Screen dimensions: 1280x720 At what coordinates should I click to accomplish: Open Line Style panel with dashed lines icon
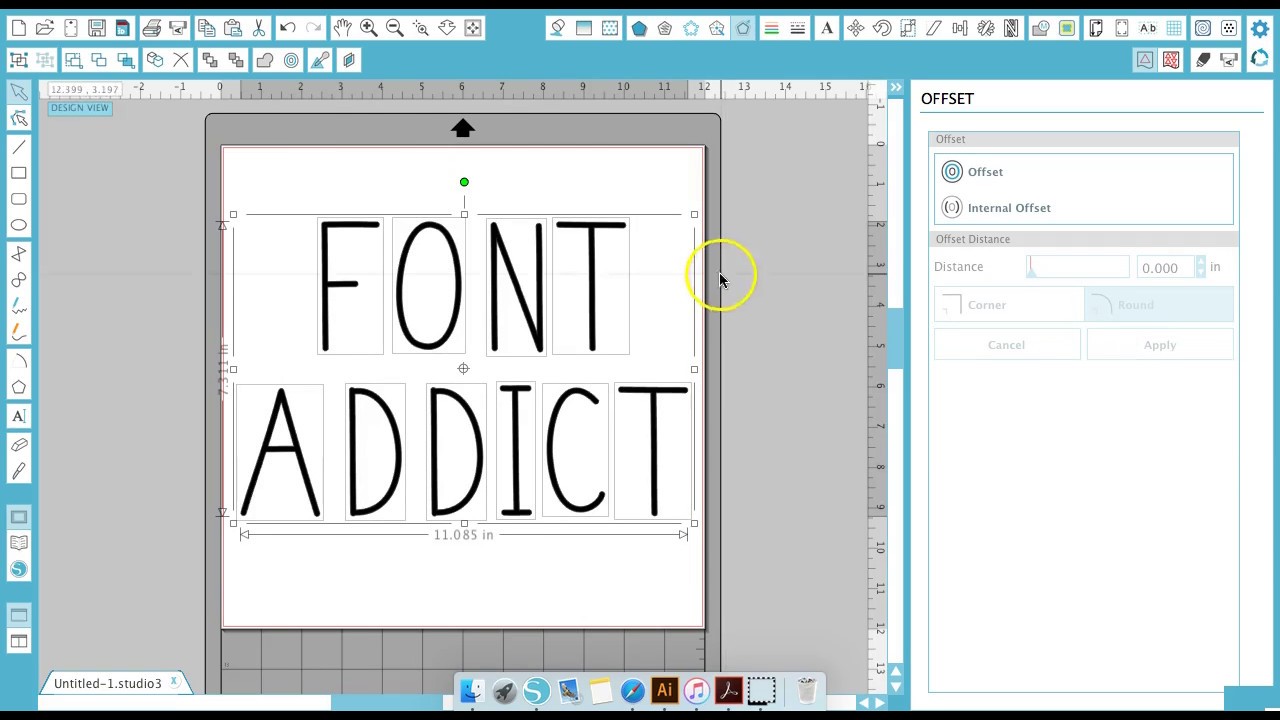click(798, 28)
